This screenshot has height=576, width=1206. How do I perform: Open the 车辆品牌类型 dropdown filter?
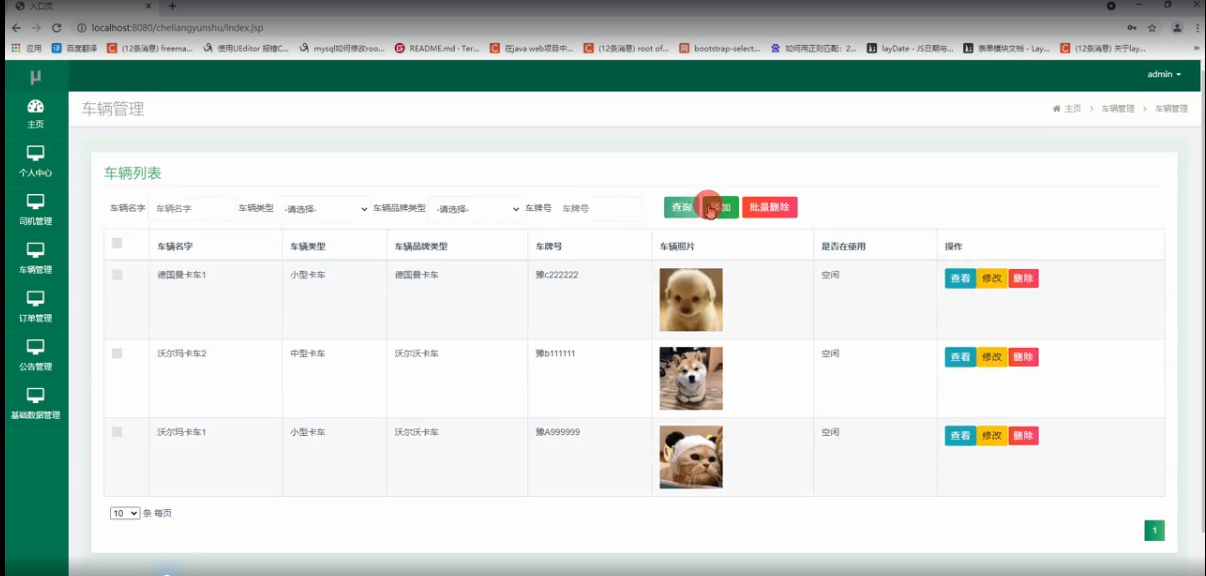coord(476,209)
